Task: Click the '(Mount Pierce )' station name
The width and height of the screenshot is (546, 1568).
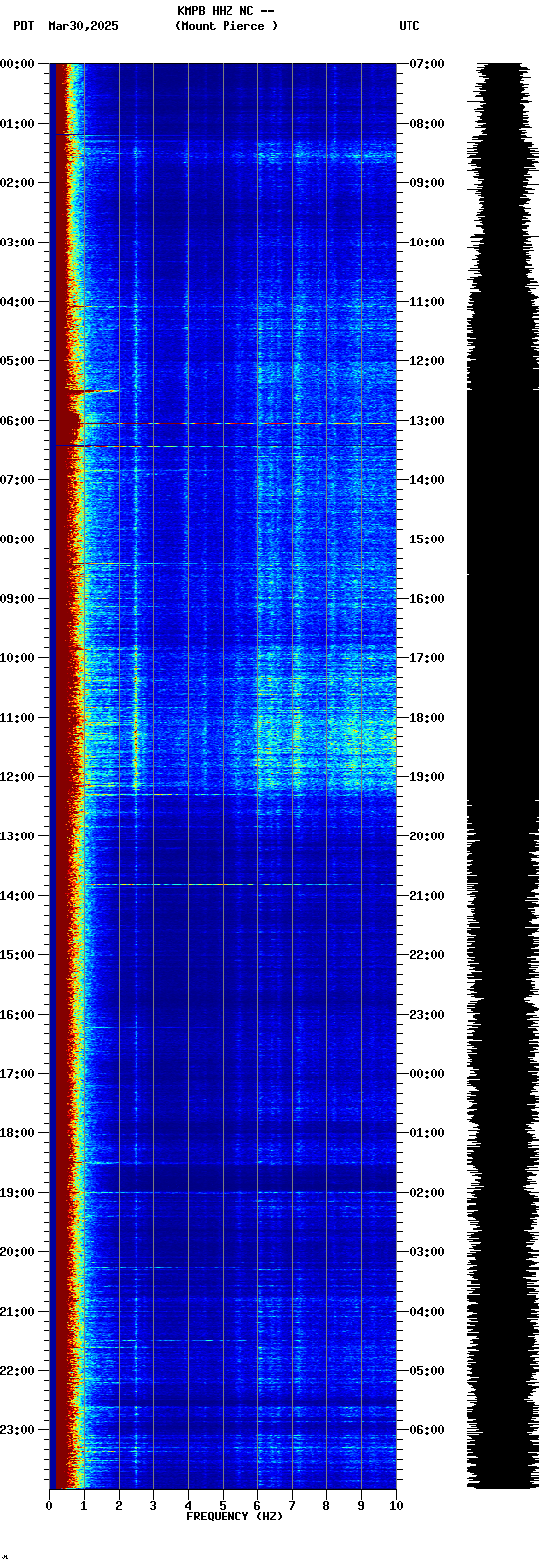Action: [x=227, y=26]
